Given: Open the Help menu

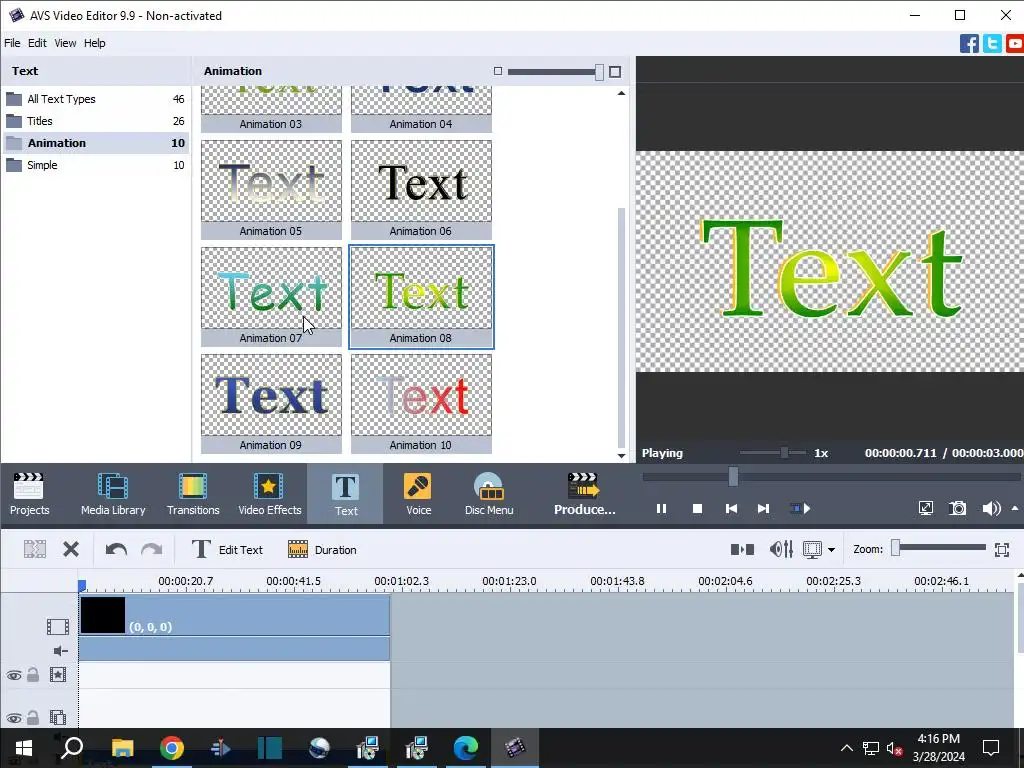Looking at the screenshot, I should 94,43.
